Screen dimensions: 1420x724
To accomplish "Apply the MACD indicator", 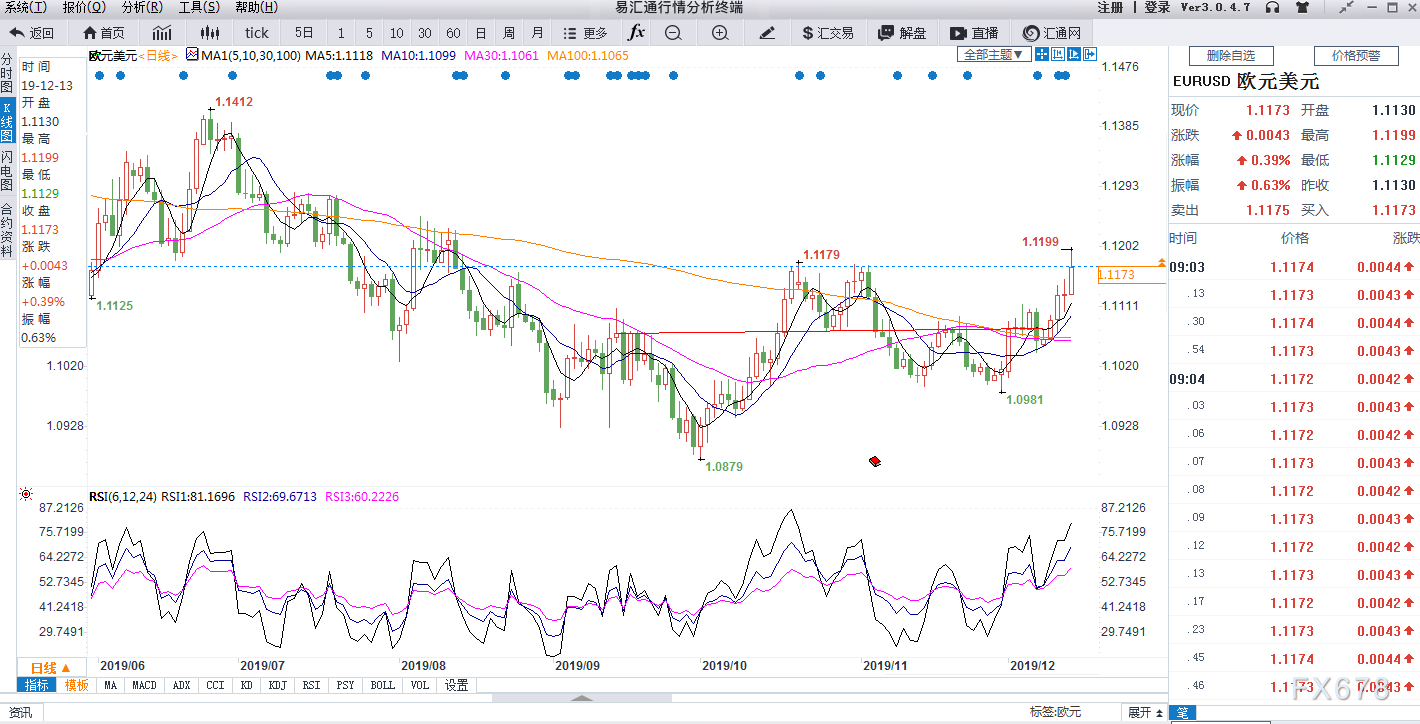I will [x=144, y=685].
